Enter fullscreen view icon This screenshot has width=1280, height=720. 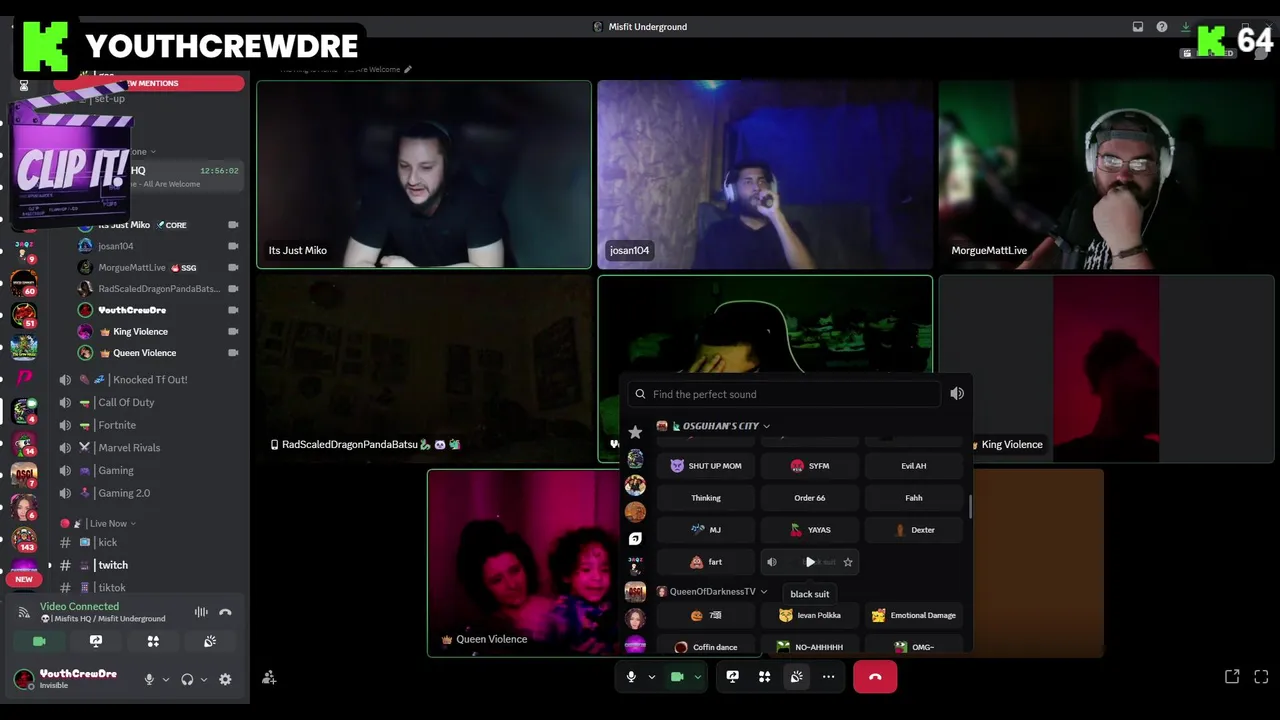[1261, 677]
